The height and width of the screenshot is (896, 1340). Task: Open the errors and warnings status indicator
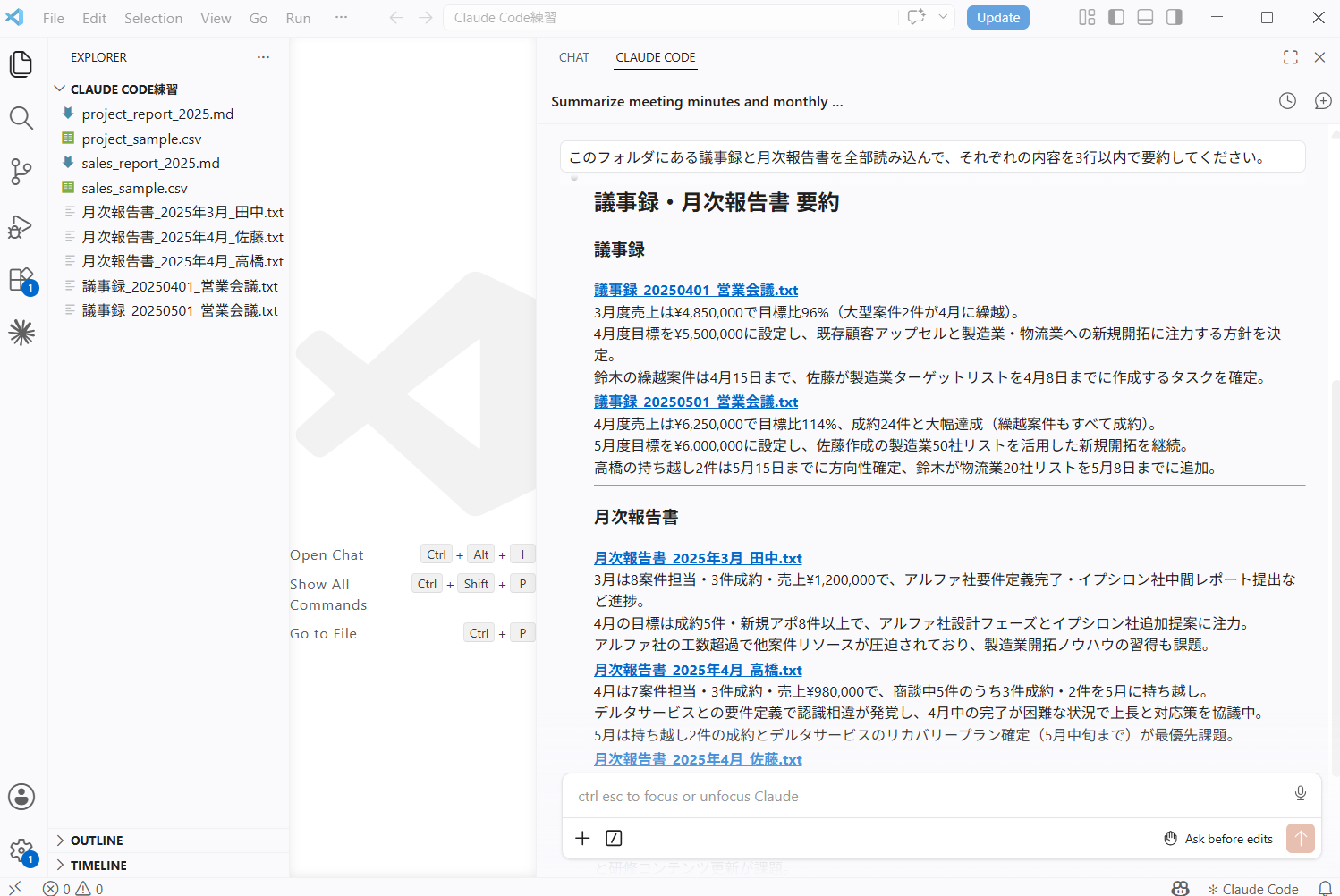point(73,889)
